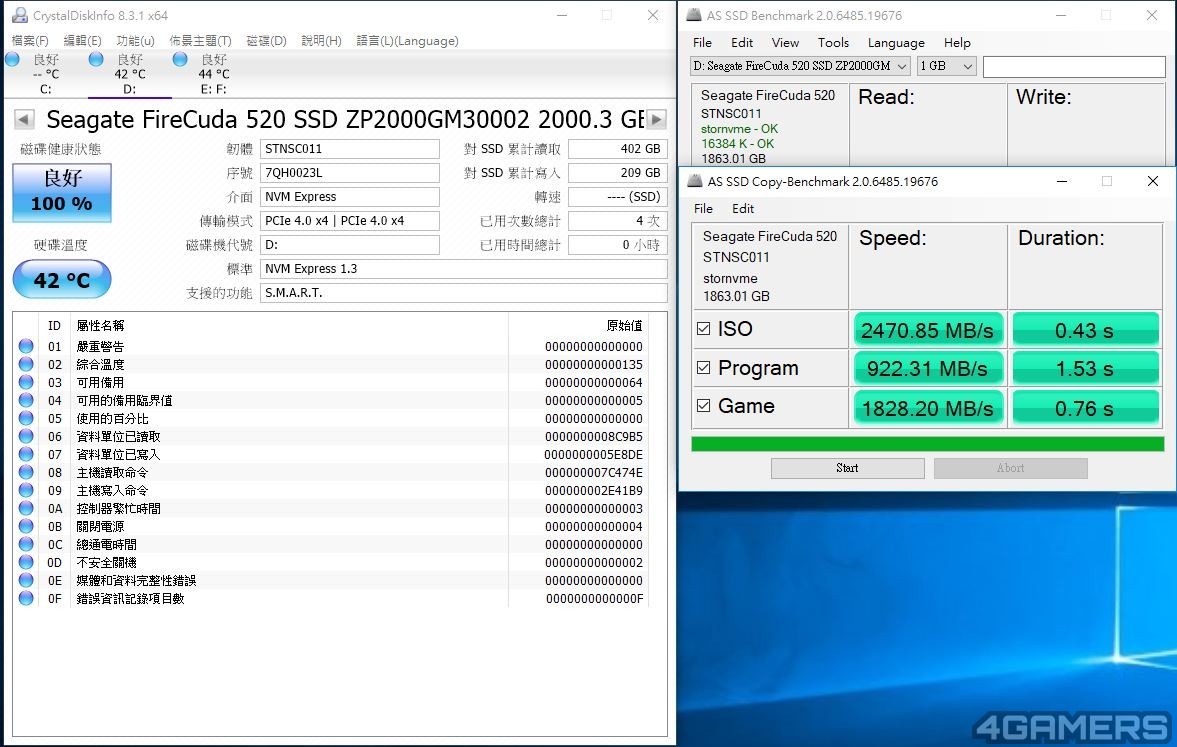Viewport: 1177px width, 747px height.
Task: Click status orb for attribute 0C 總通電時間
Action: click(x=26, y=544)
